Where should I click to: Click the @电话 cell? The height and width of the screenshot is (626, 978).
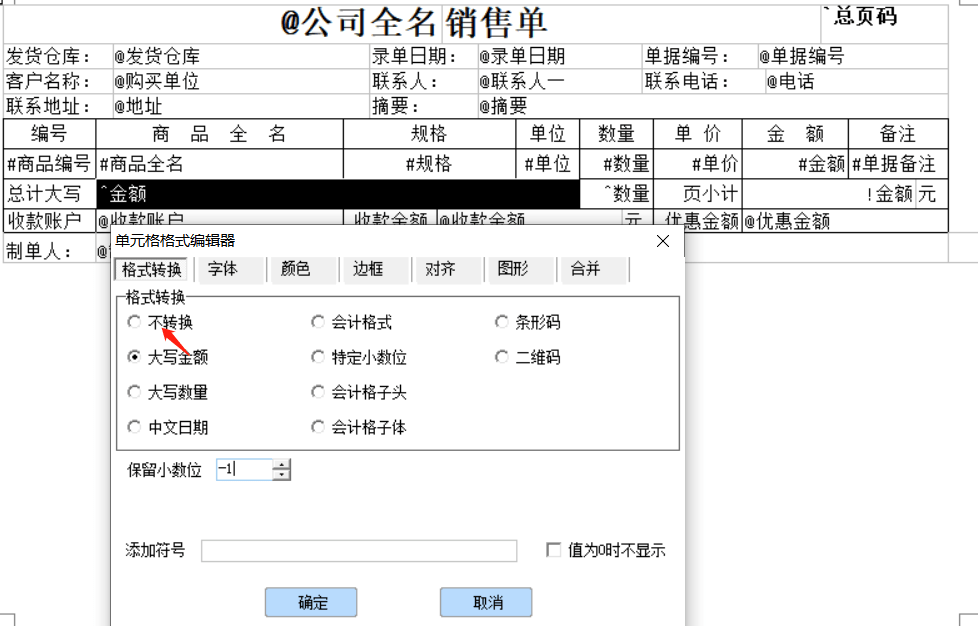(x=856, y=82)
